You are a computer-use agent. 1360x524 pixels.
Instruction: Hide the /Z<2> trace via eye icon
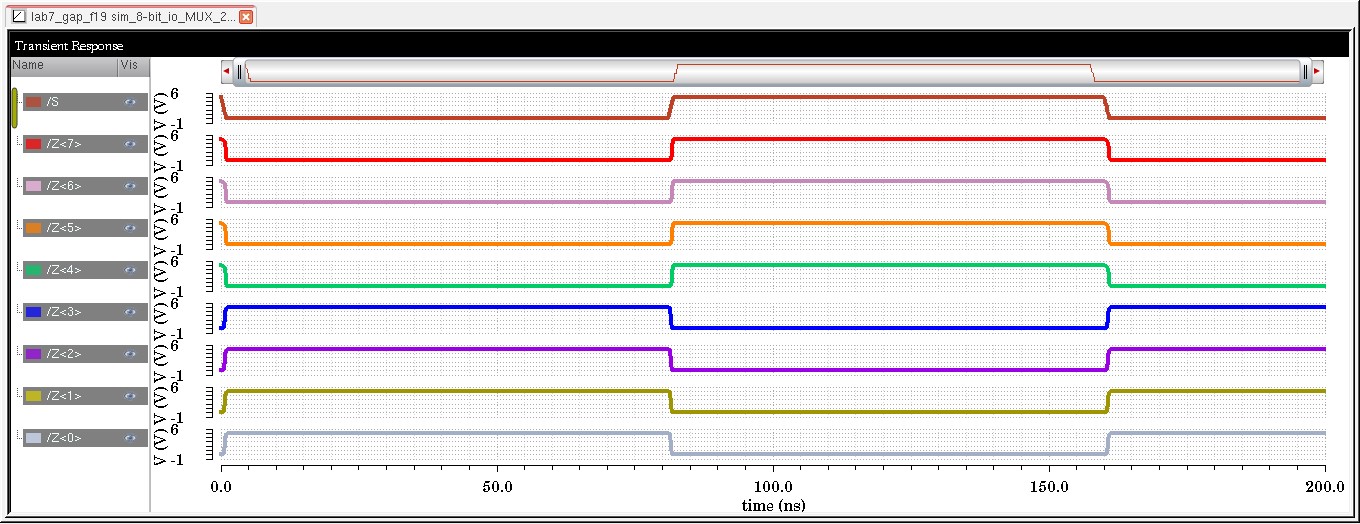click(x=130, y=354)
